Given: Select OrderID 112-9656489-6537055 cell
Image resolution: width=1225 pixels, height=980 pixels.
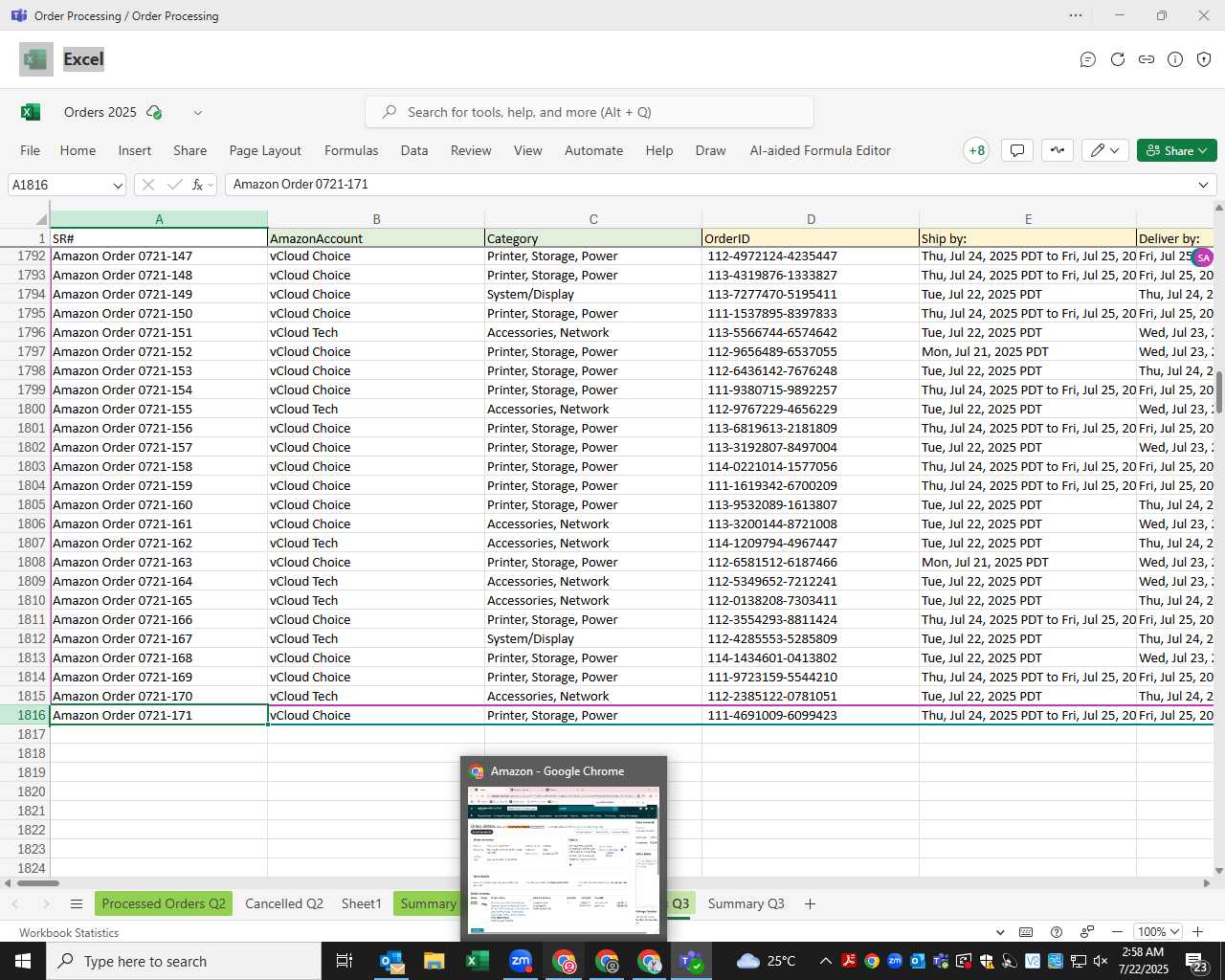Looking at the screenshot, I should click(x=811, y=351).
